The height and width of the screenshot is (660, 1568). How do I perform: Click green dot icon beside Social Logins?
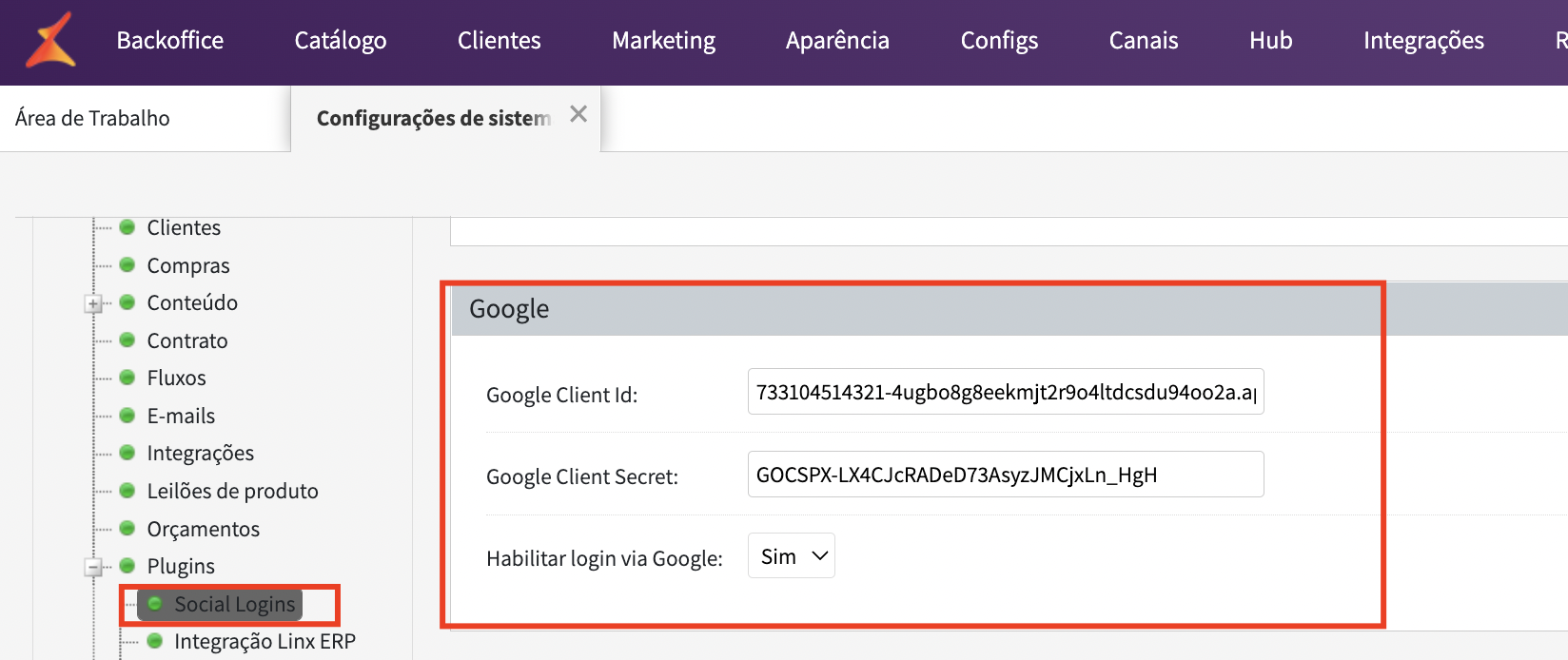[x=155, y=604]
